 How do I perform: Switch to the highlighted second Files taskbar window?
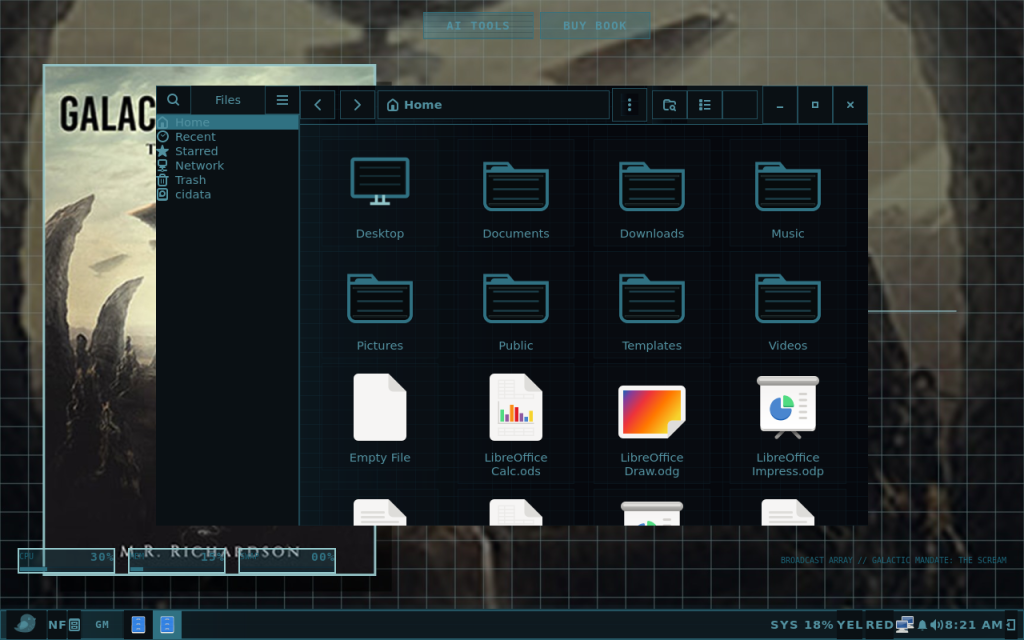[x=167, y=624]
